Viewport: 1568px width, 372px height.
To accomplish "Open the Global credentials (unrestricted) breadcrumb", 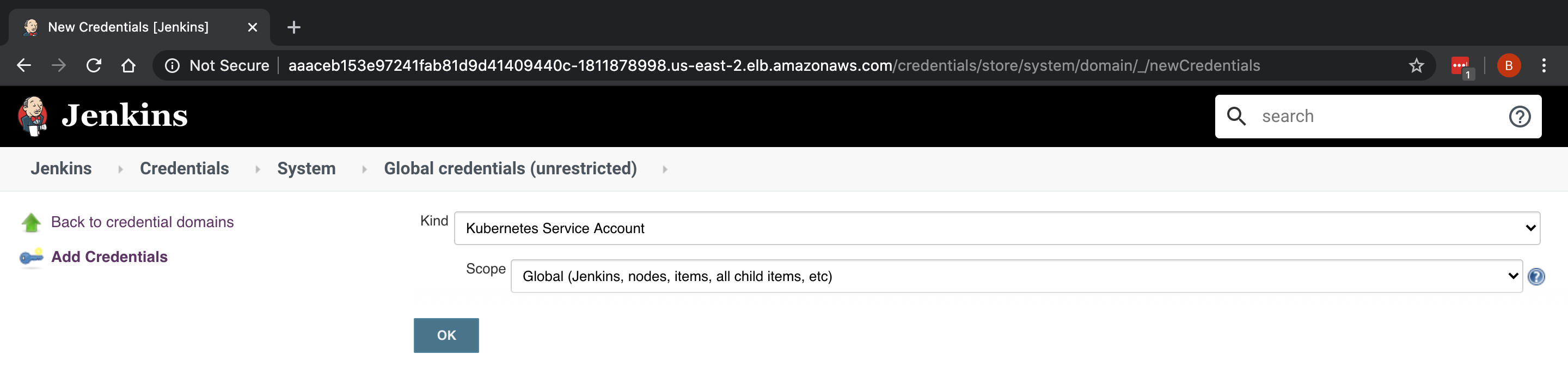I will coord(510,169).
